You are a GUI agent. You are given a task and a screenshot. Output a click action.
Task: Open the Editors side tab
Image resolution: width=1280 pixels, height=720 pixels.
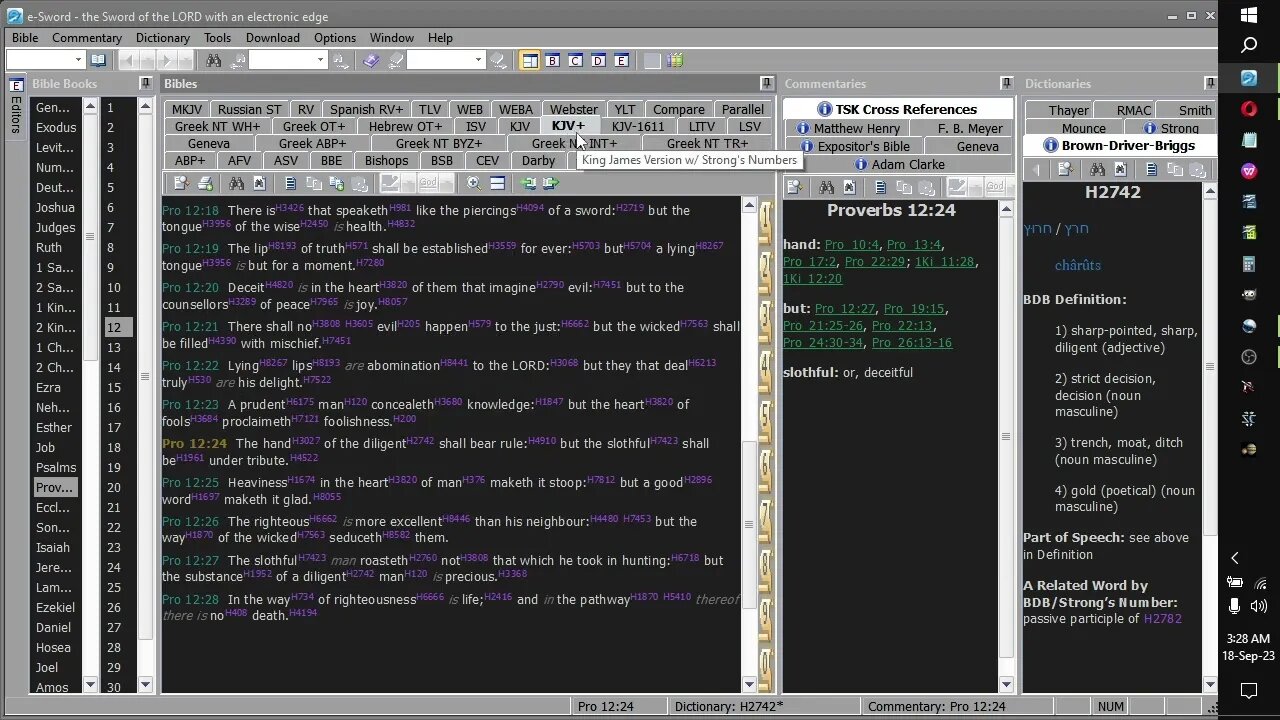coord(16,107)
